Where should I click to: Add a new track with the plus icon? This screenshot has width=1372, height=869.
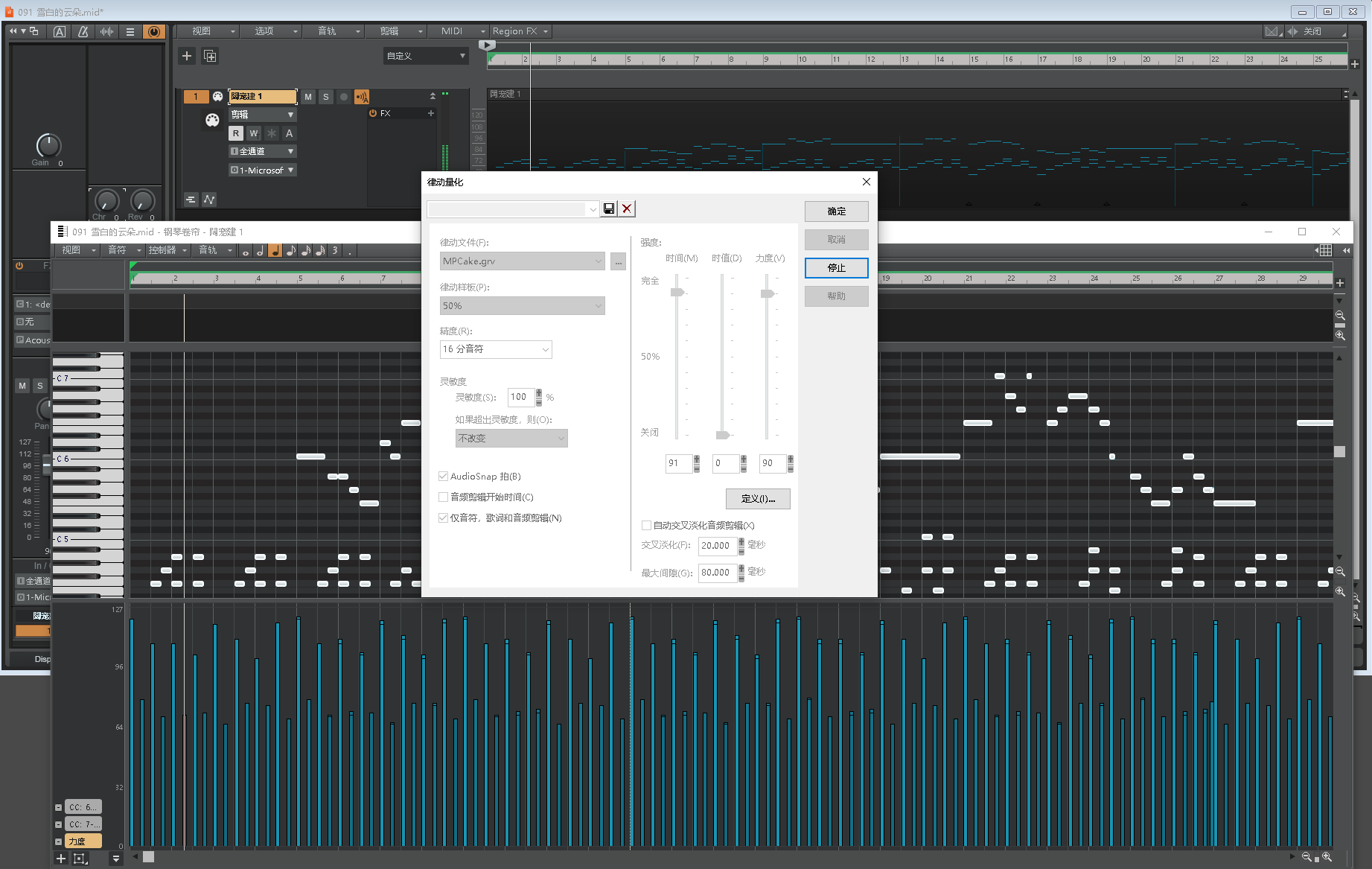[187, 56]
